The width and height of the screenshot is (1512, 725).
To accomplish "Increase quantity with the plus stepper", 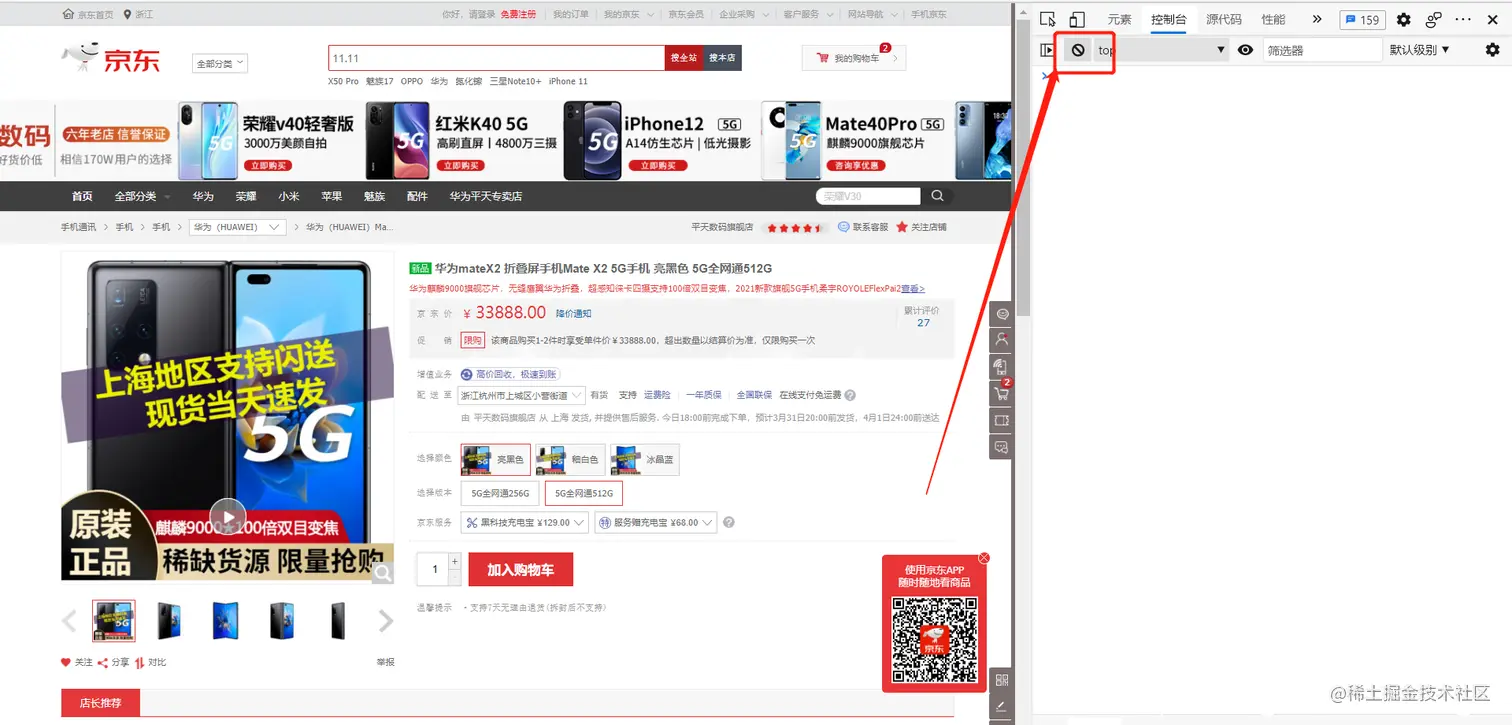I will pos(455,561).
